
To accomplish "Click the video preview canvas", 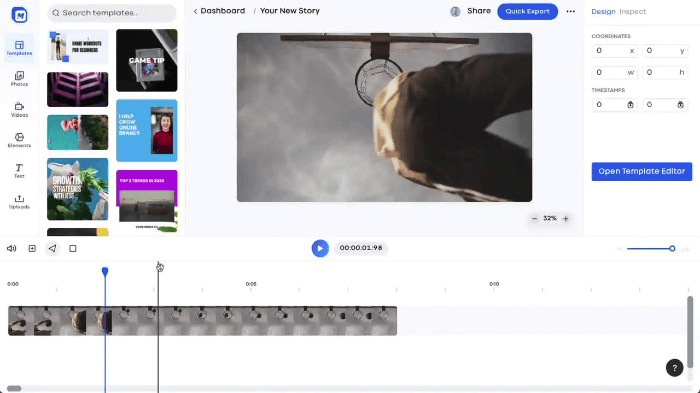I will 384,117.
